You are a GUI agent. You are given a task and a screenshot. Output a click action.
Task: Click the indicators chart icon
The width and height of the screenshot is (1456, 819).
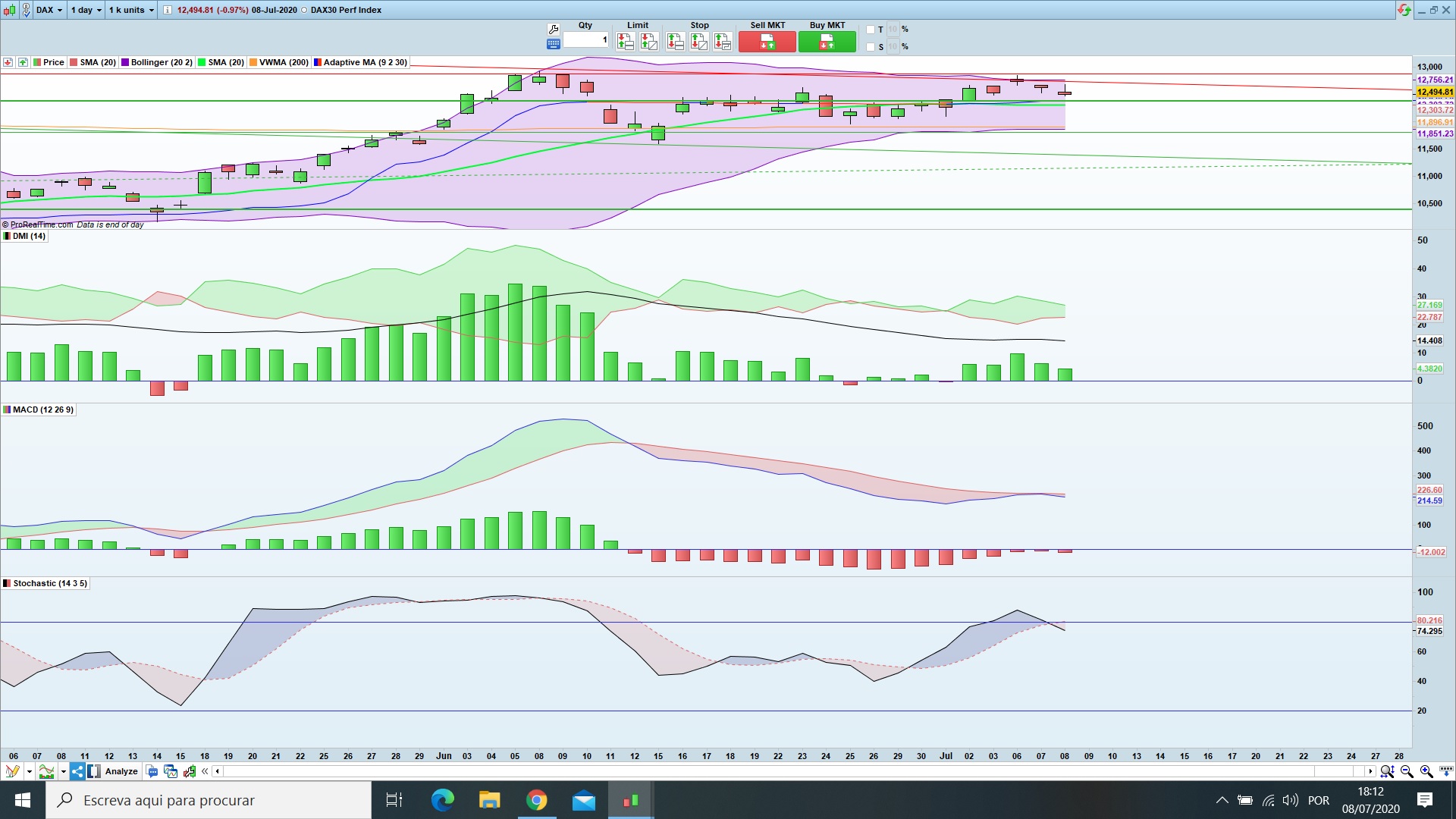(46, 771)
